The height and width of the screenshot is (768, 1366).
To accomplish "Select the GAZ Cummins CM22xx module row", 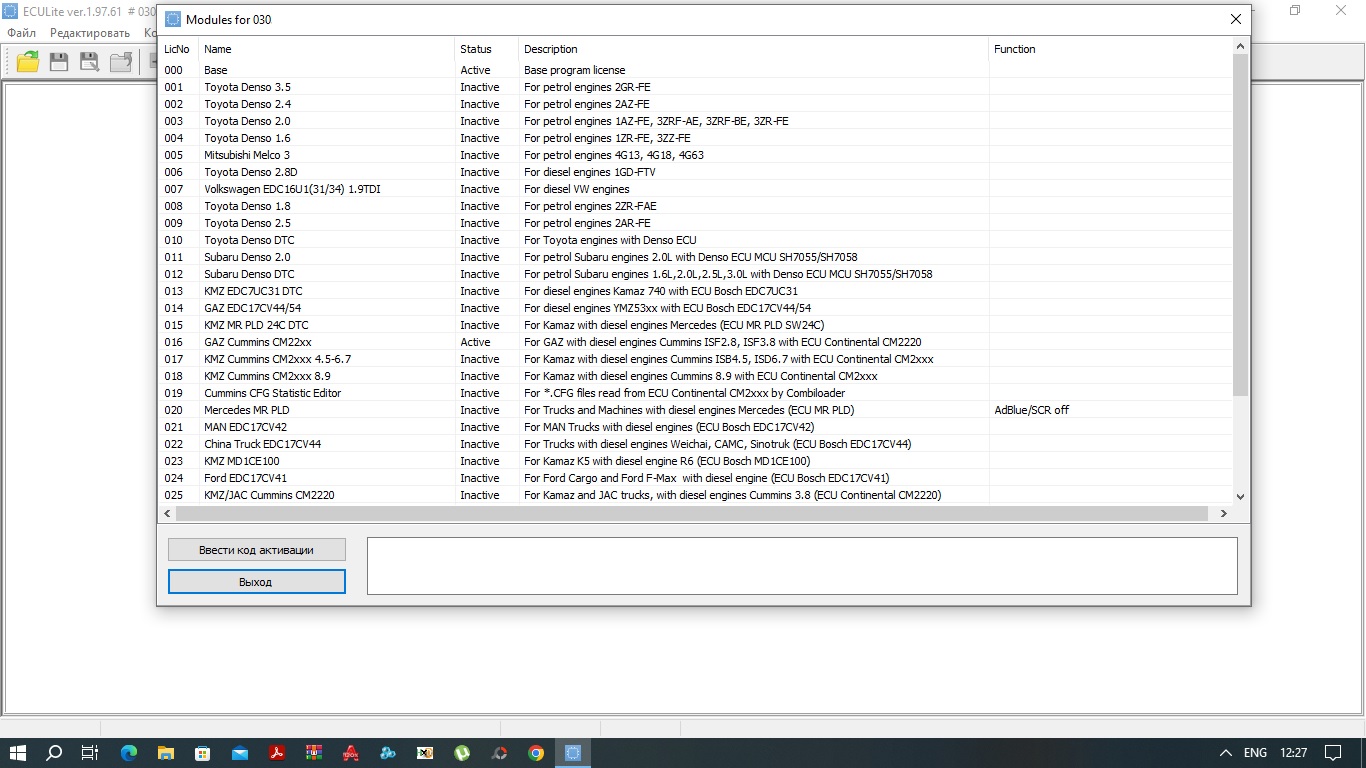I will [258, 342].
